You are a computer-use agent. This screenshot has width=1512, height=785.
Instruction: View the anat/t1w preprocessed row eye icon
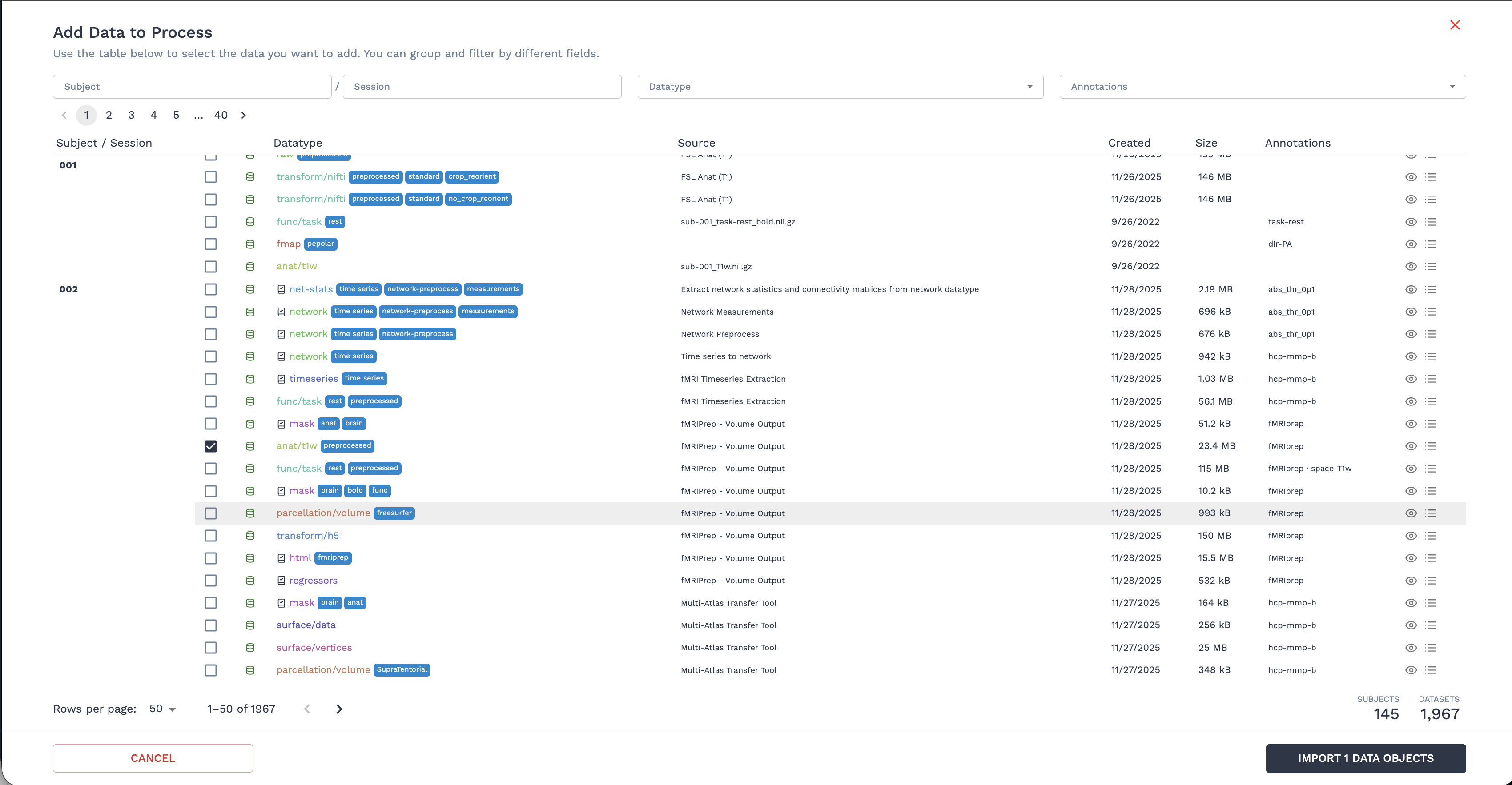point(1411,446)
